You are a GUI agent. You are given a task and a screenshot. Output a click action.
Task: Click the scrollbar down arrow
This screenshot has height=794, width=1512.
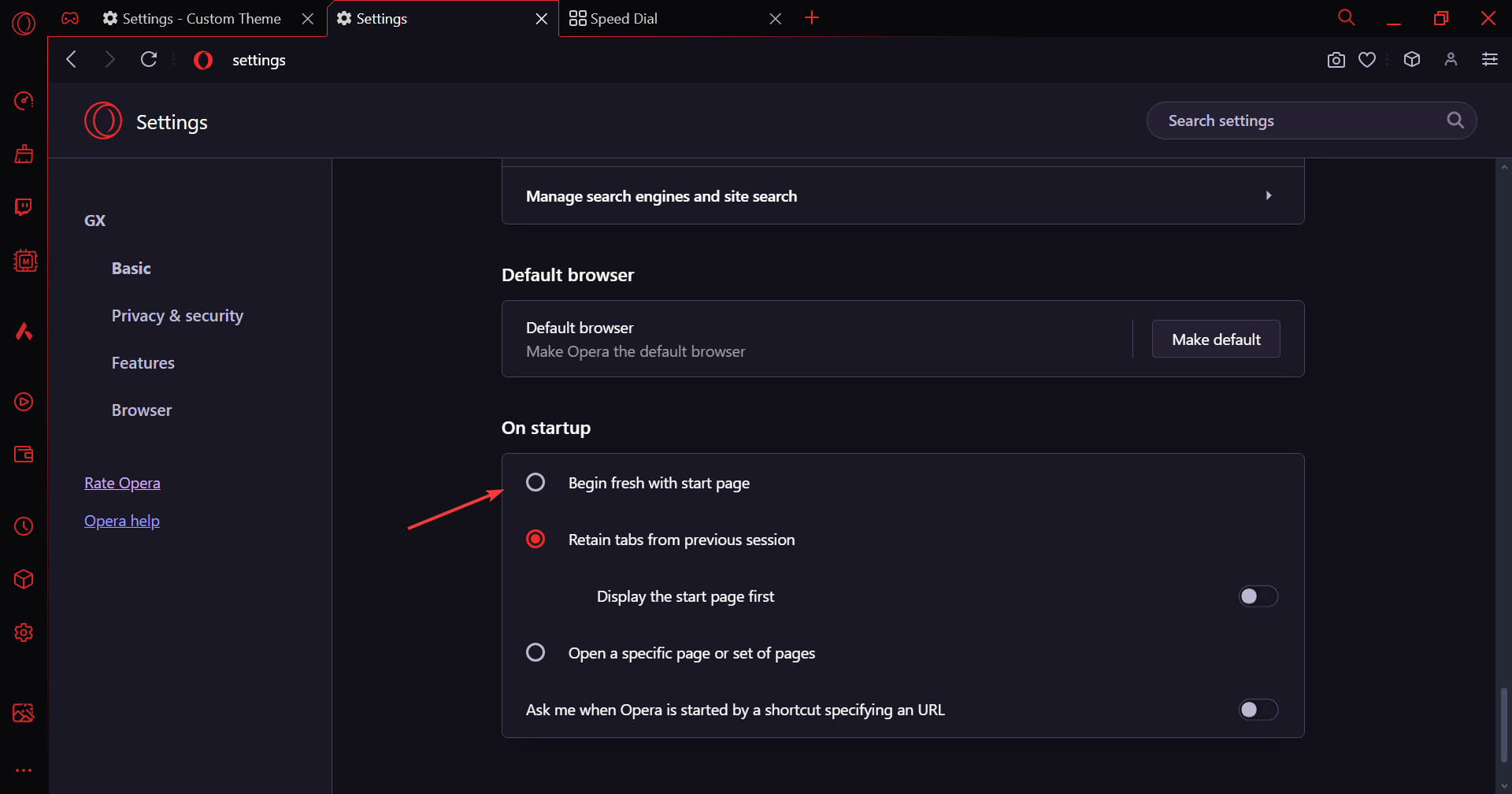point(1504,786)
